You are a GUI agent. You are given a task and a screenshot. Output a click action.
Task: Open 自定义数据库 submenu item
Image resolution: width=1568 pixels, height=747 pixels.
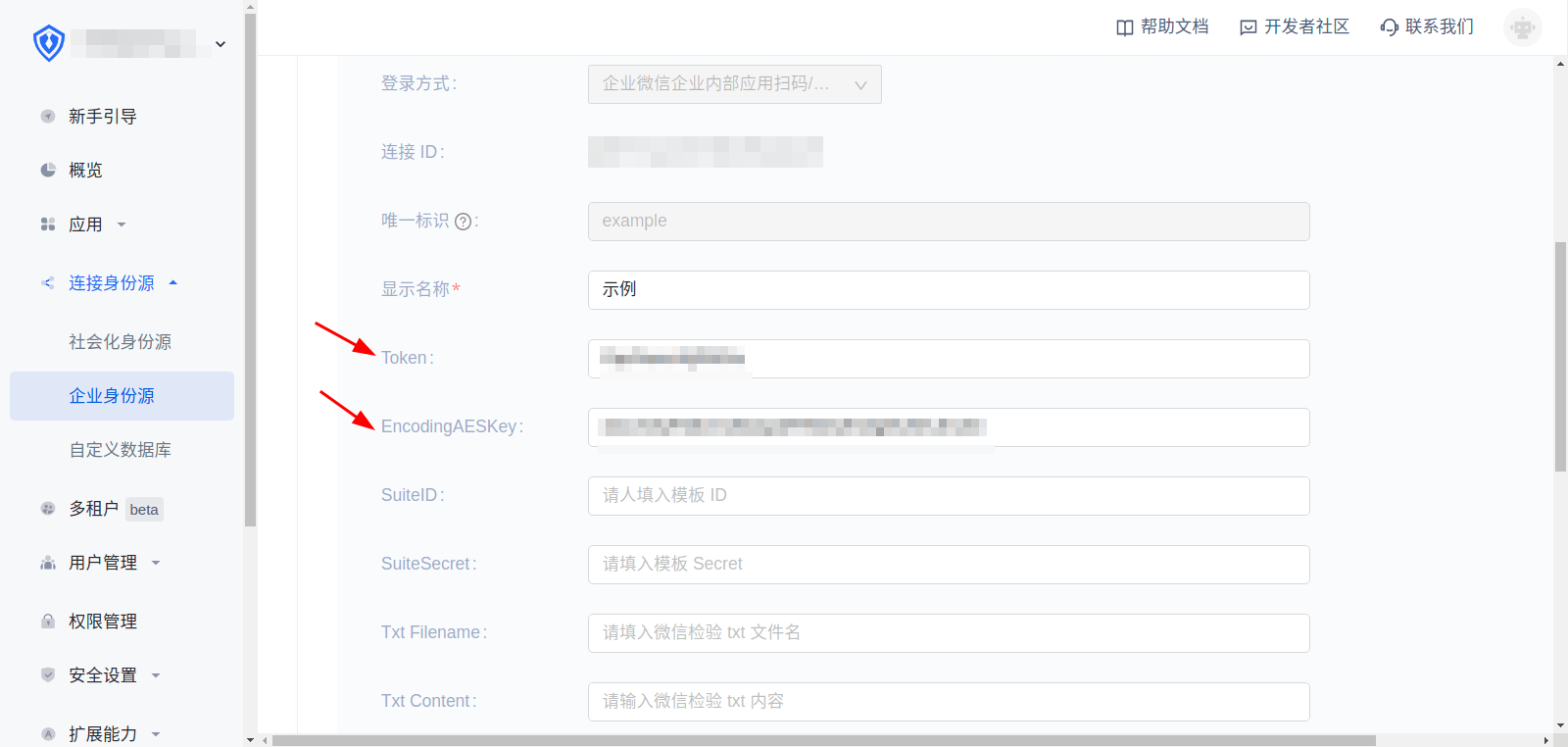pyautogui.click(x=120, y=450)
